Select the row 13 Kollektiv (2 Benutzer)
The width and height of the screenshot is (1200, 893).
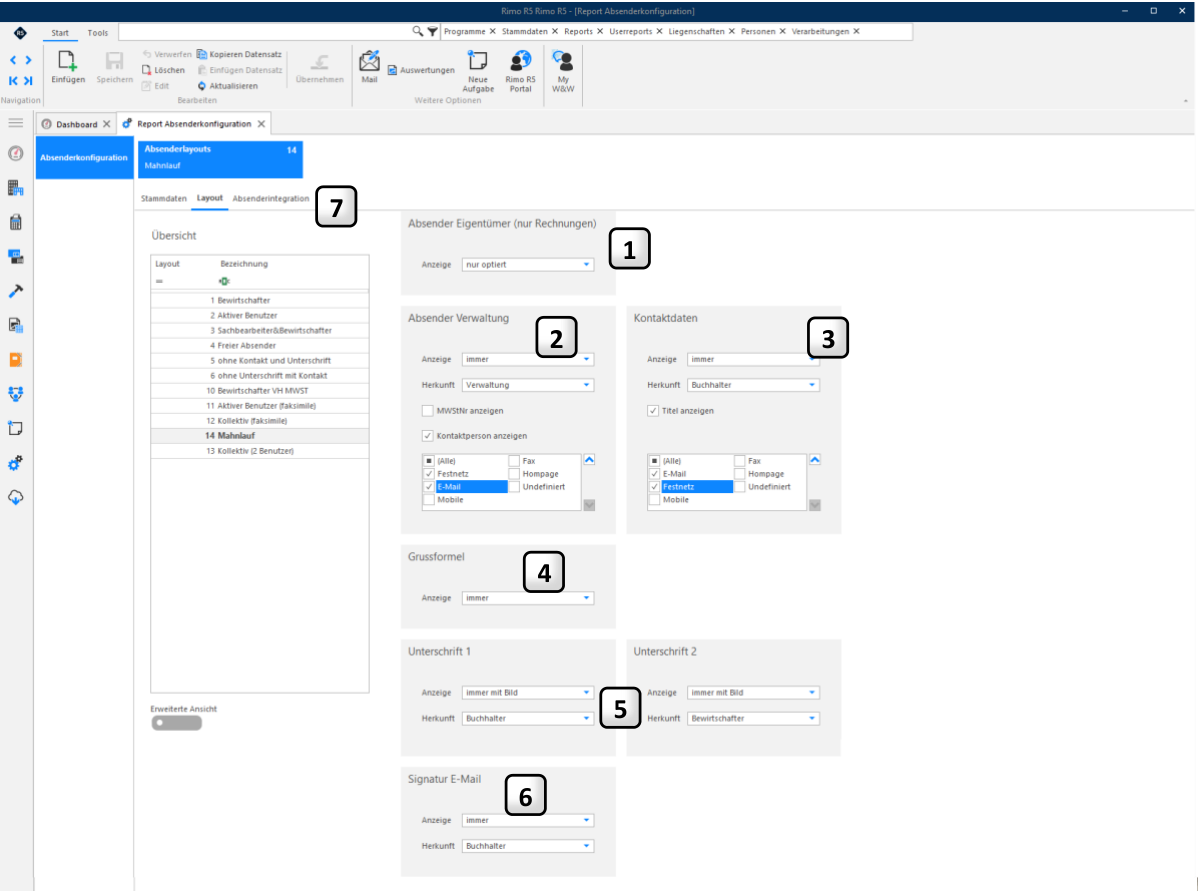[x=260, y=450]
